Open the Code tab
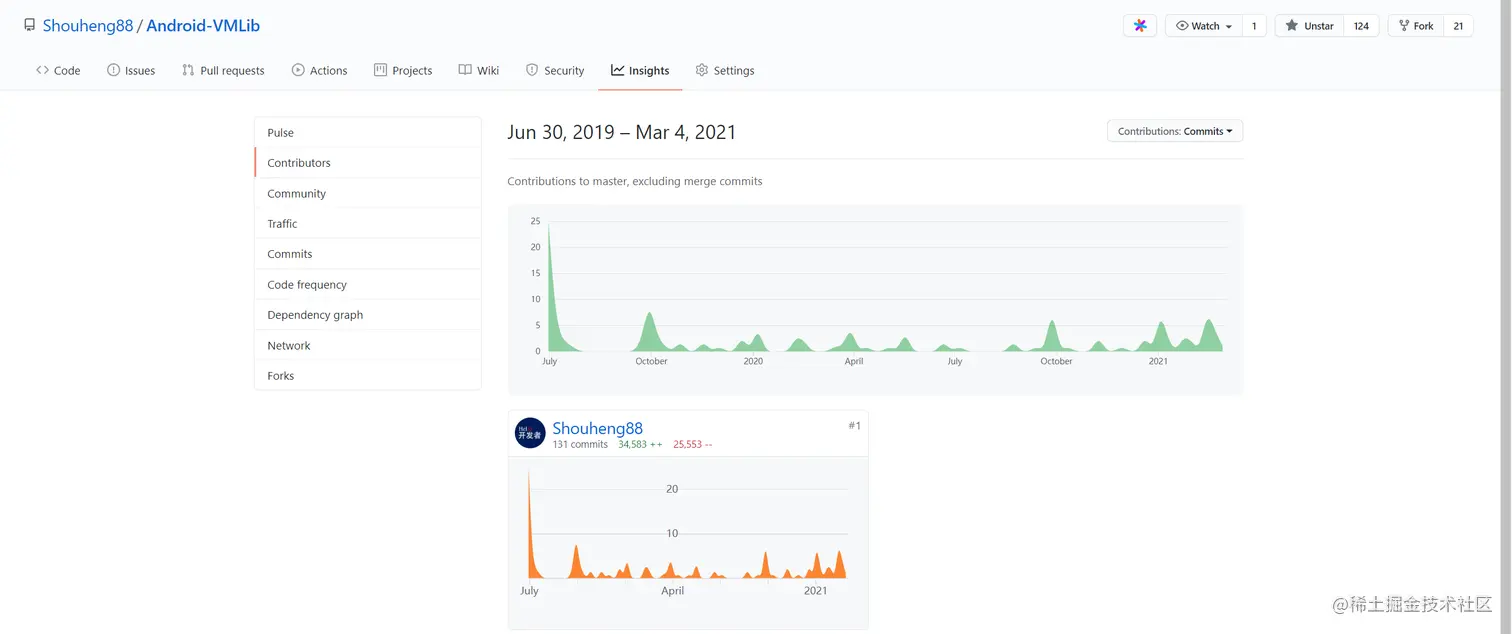Screen dimensions: 1512x634 58,70
